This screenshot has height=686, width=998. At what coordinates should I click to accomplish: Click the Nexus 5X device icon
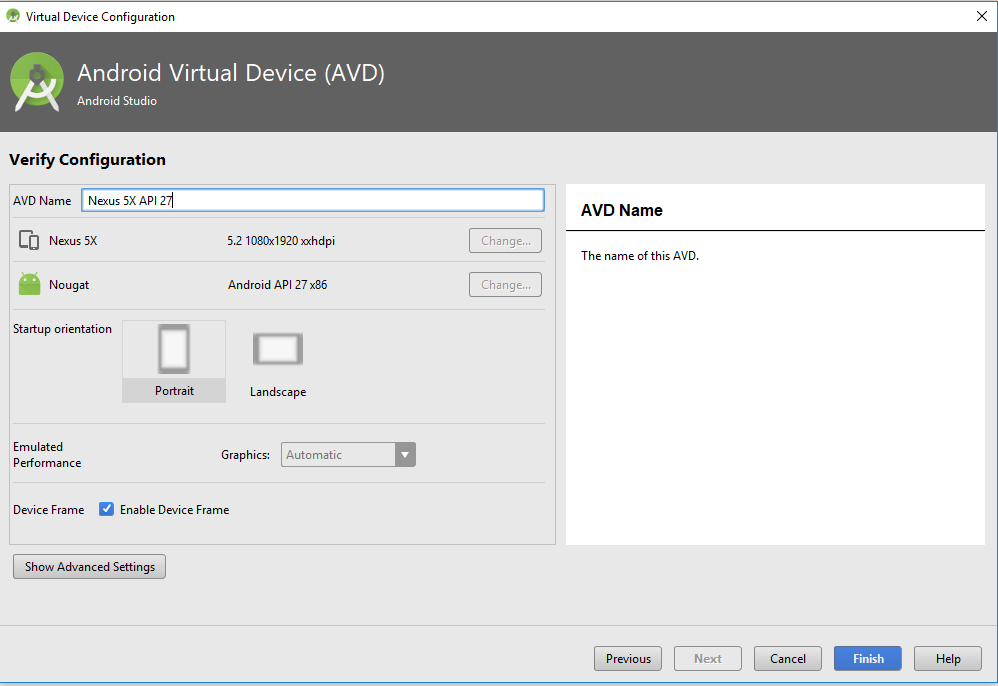(29, 241)
